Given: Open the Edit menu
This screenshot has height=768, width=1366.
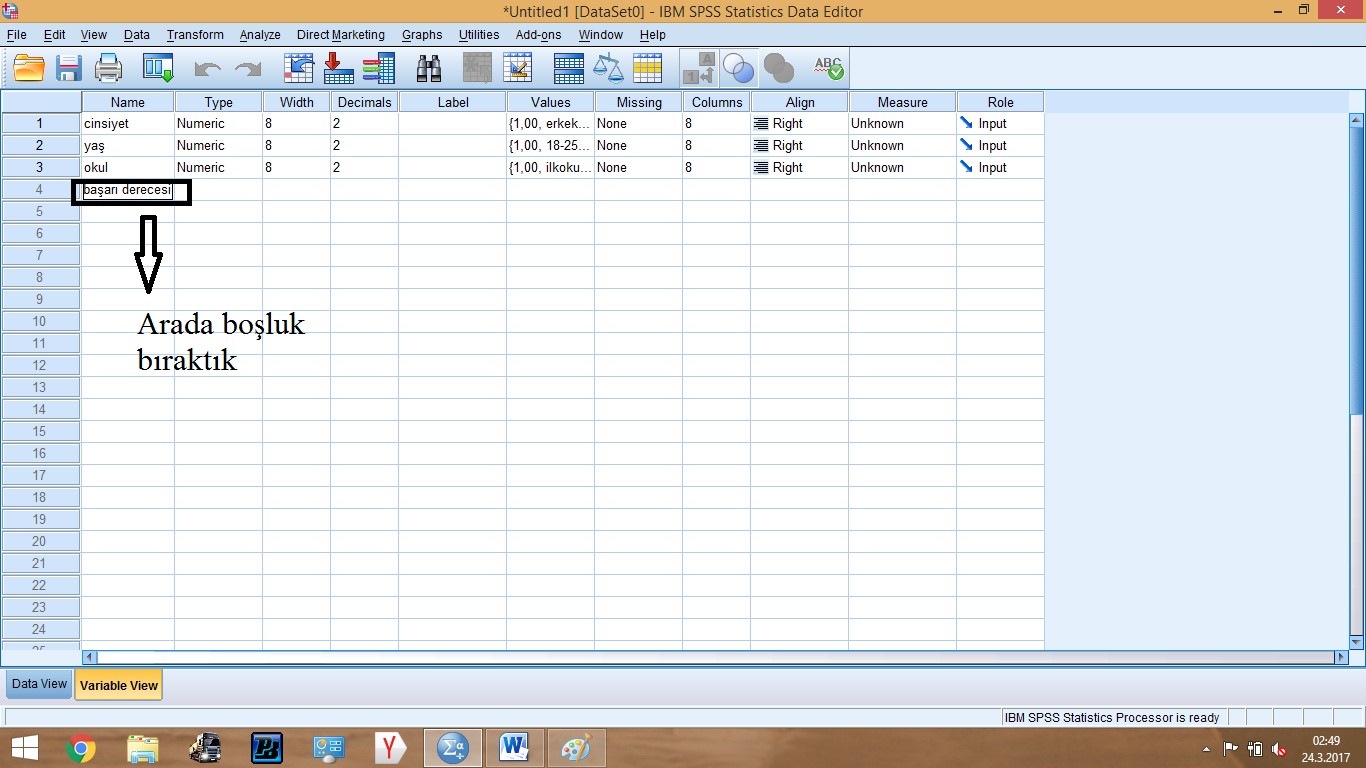Looking at the screenshot, I should tap(54, 35).
